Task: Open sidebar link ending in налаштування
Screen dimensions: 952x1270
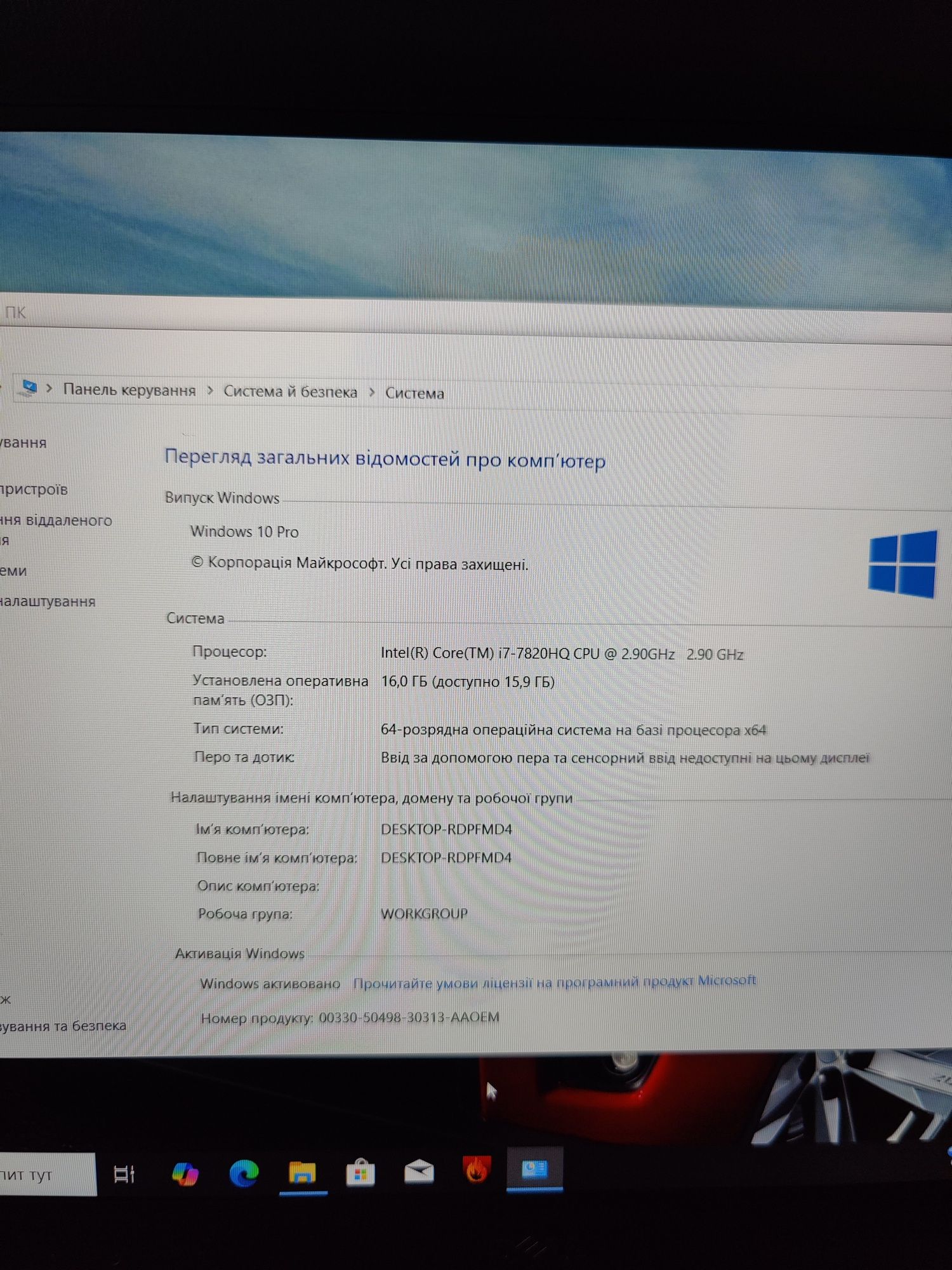Action: (48, 601)
